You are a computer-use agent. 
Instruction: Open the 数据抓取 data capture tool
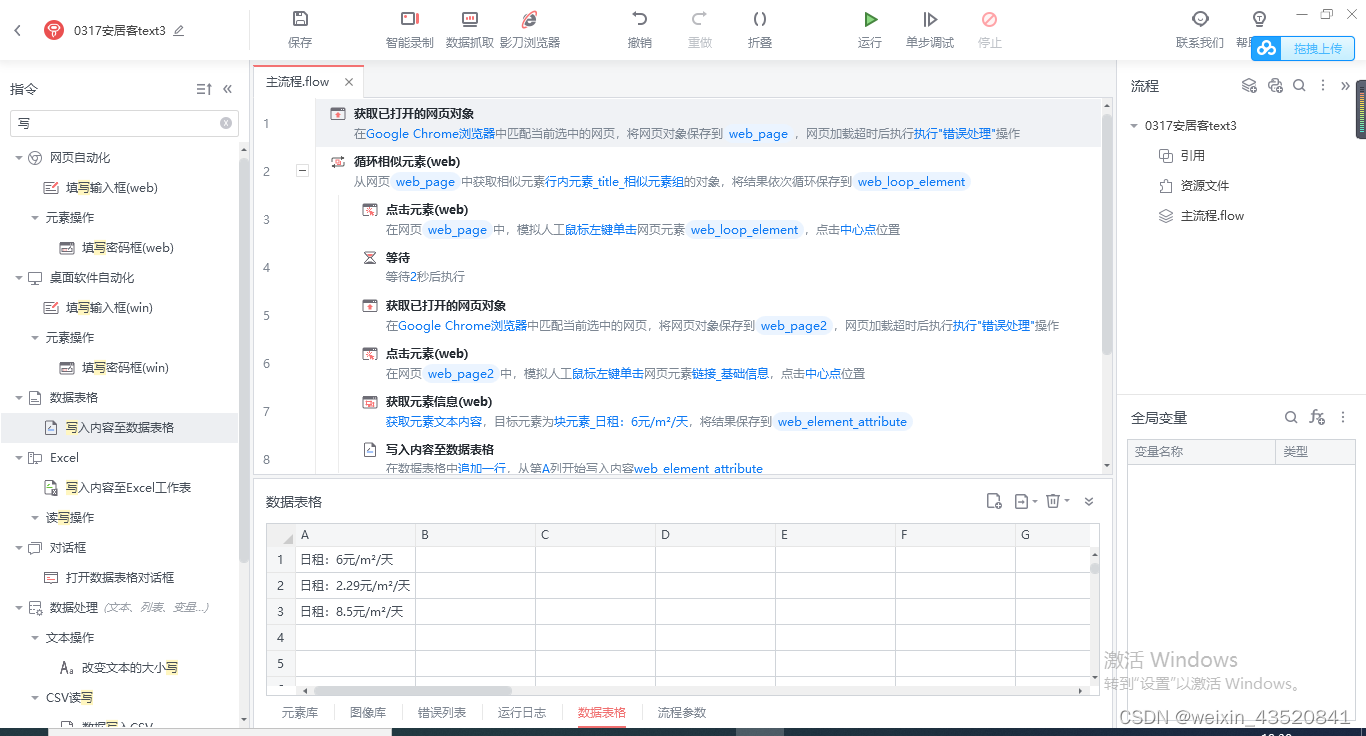tap(469, 19)
